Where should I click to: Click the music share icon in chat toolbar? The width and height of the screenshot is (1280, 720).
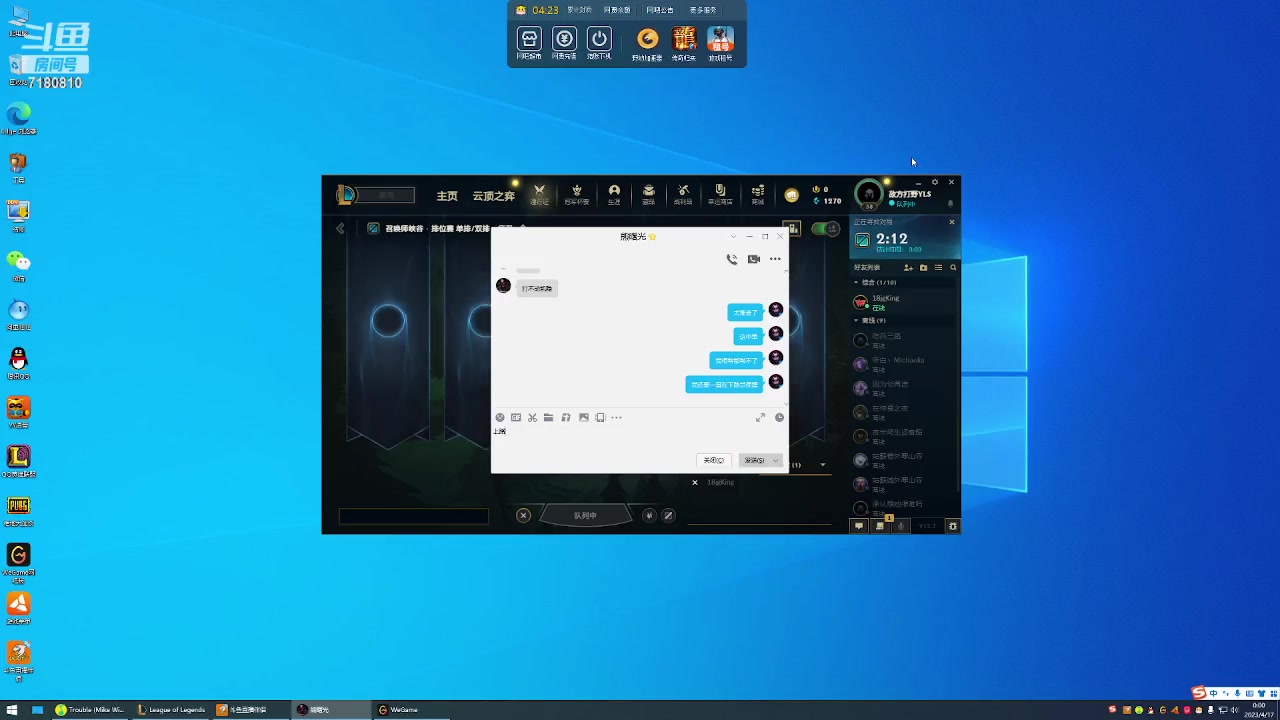click(x=566, y=417)
